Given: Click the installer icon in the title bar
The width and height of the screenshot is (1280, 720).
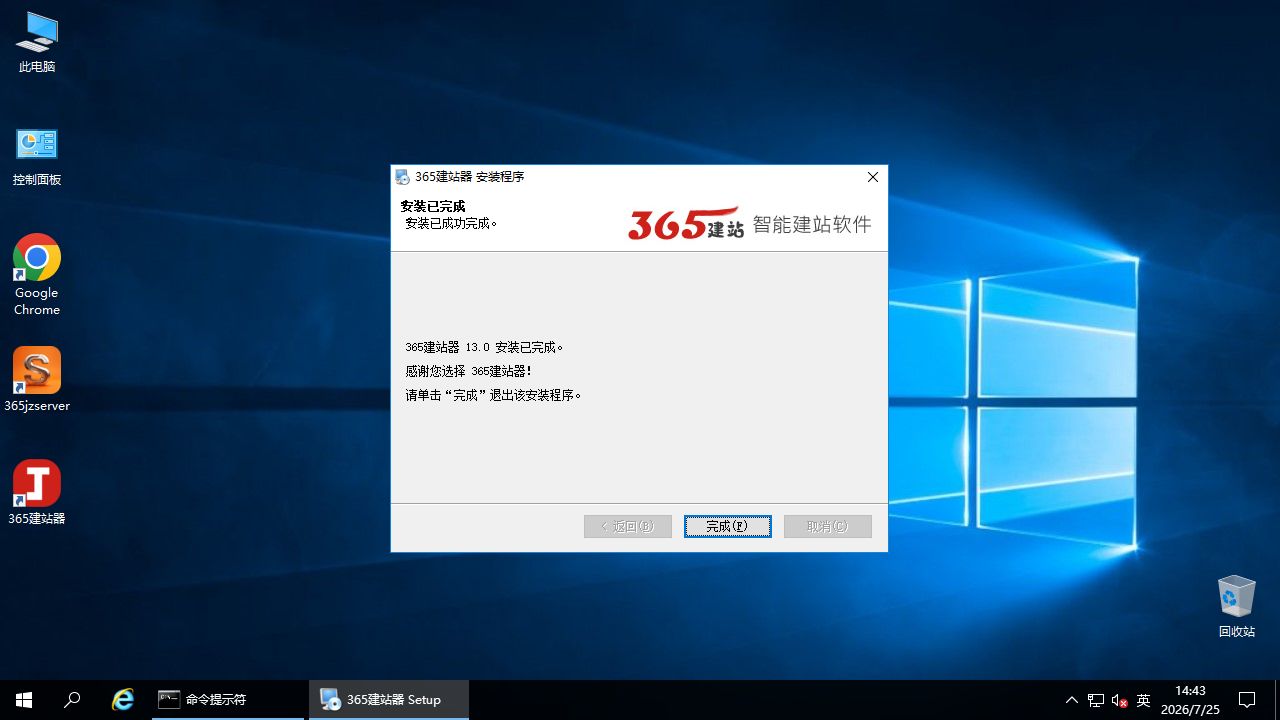Looking at the screenshot, I should [x=403, y=177].
